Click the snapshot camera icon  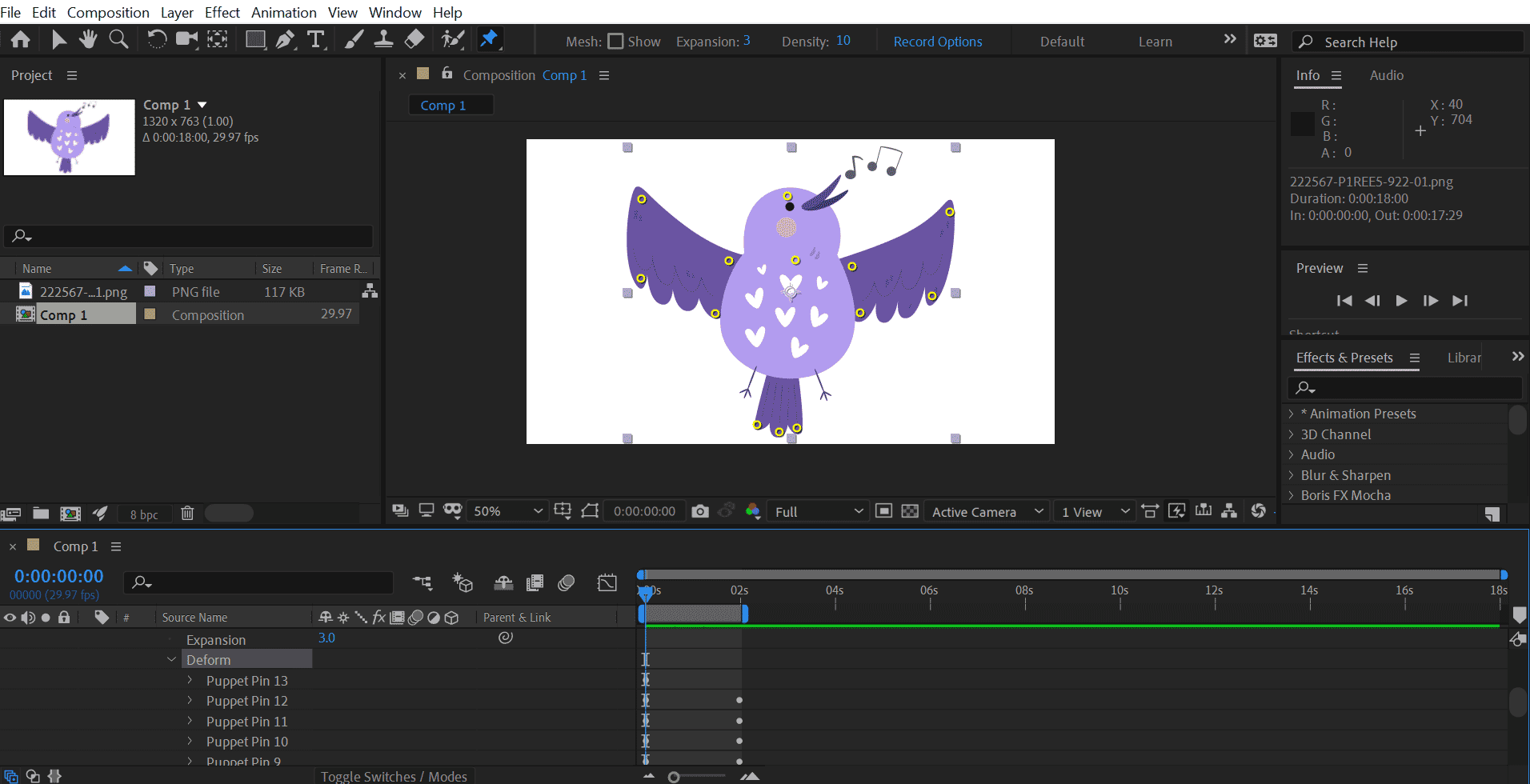tap(700, 511)
